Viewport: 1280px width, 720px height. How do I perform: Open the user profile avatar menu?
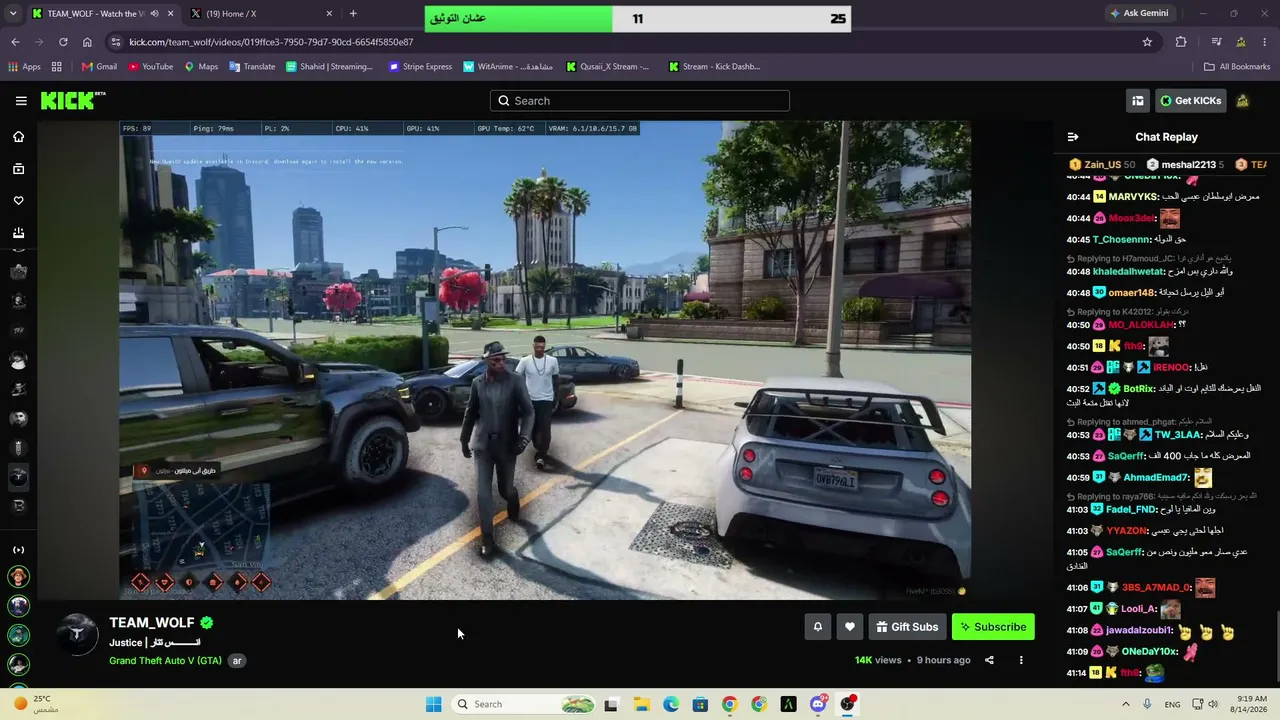coord(1243,101)
